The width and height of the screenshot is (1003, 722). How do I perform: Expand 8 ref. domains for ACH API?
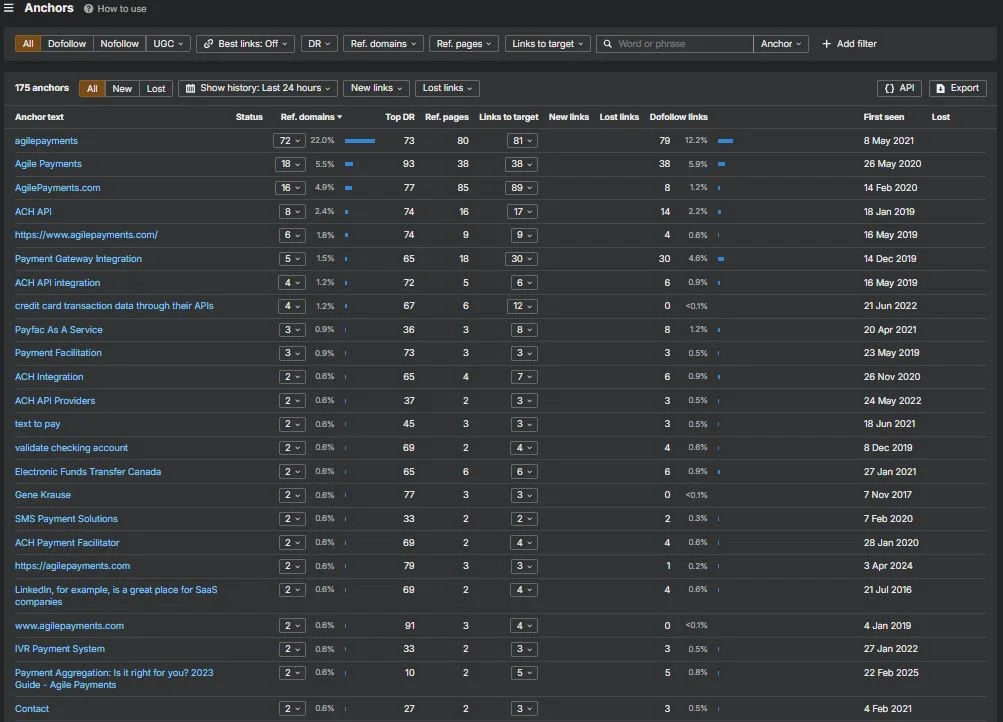tap(292, 212)
